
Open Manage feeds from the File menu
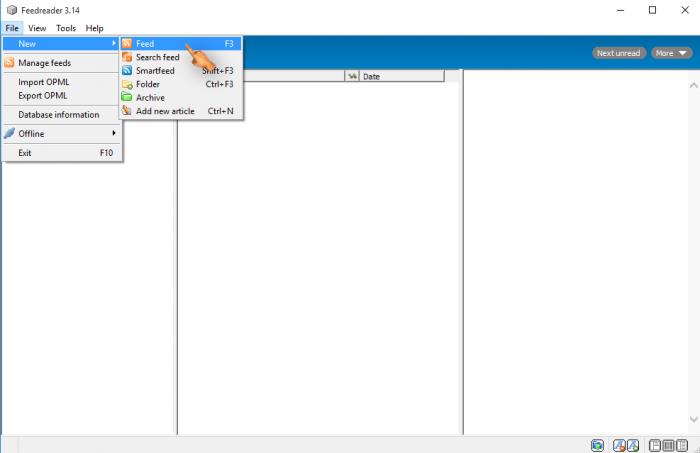(x=62, y=63)
